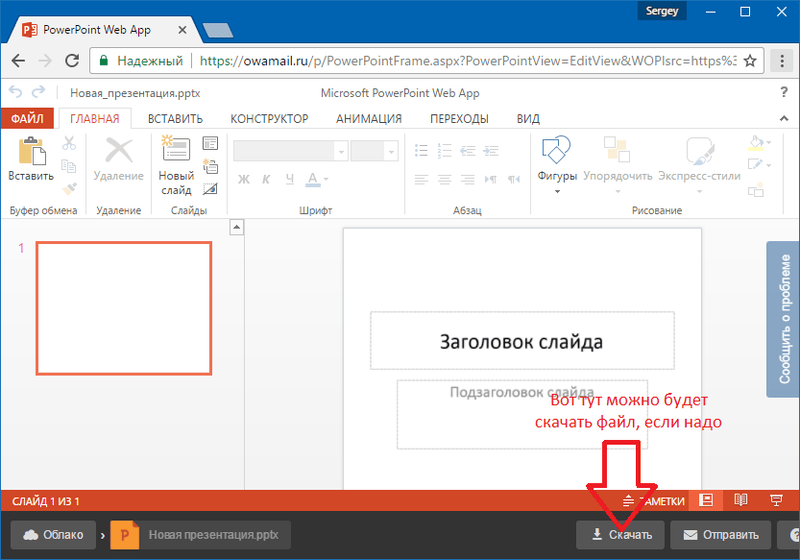
Task: Switch to reading view book icon
Action: coord(741,500)
